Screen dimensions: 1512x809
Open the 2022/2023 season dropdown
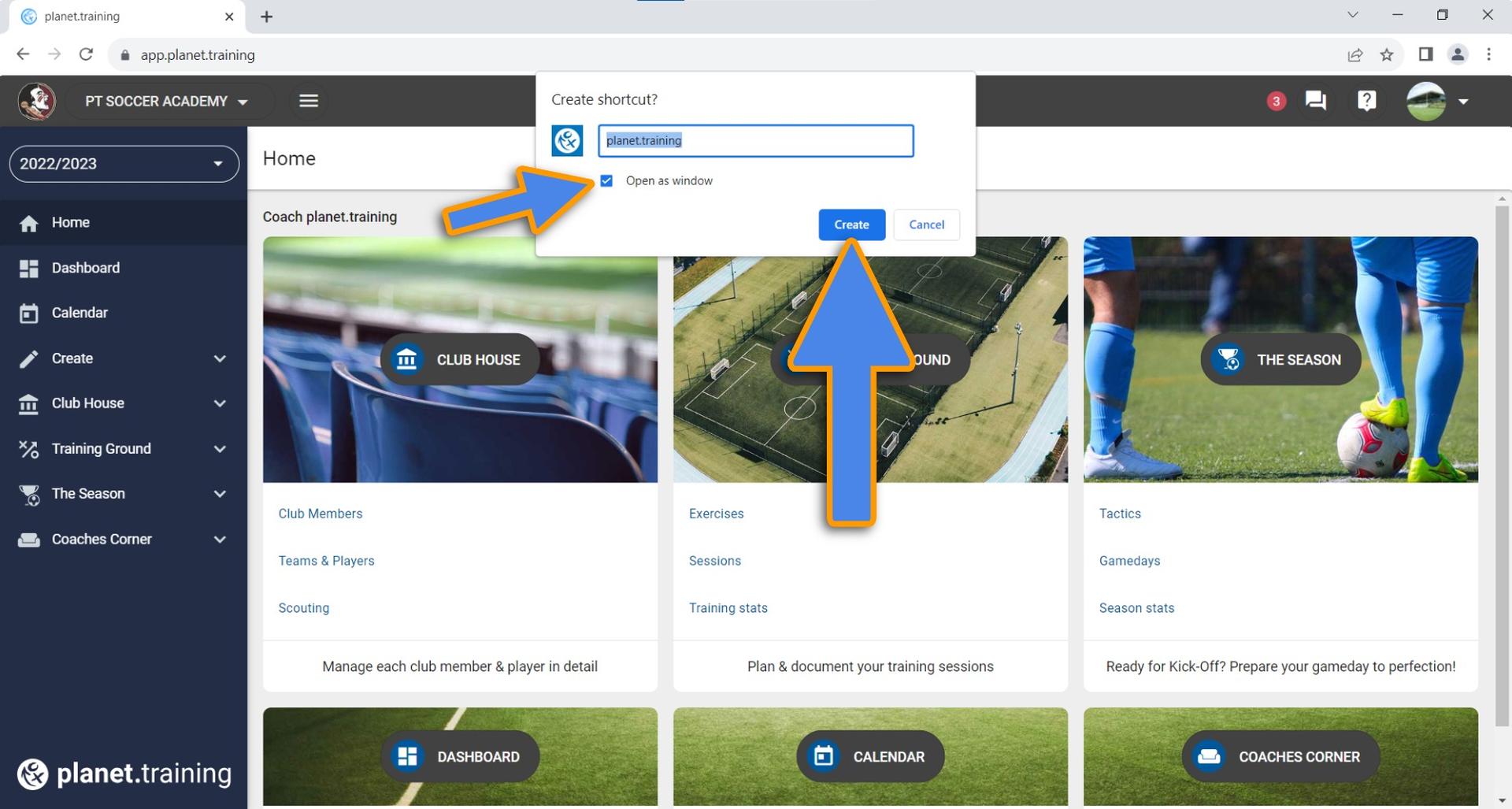pyautogui.click(x=124, y=164)
